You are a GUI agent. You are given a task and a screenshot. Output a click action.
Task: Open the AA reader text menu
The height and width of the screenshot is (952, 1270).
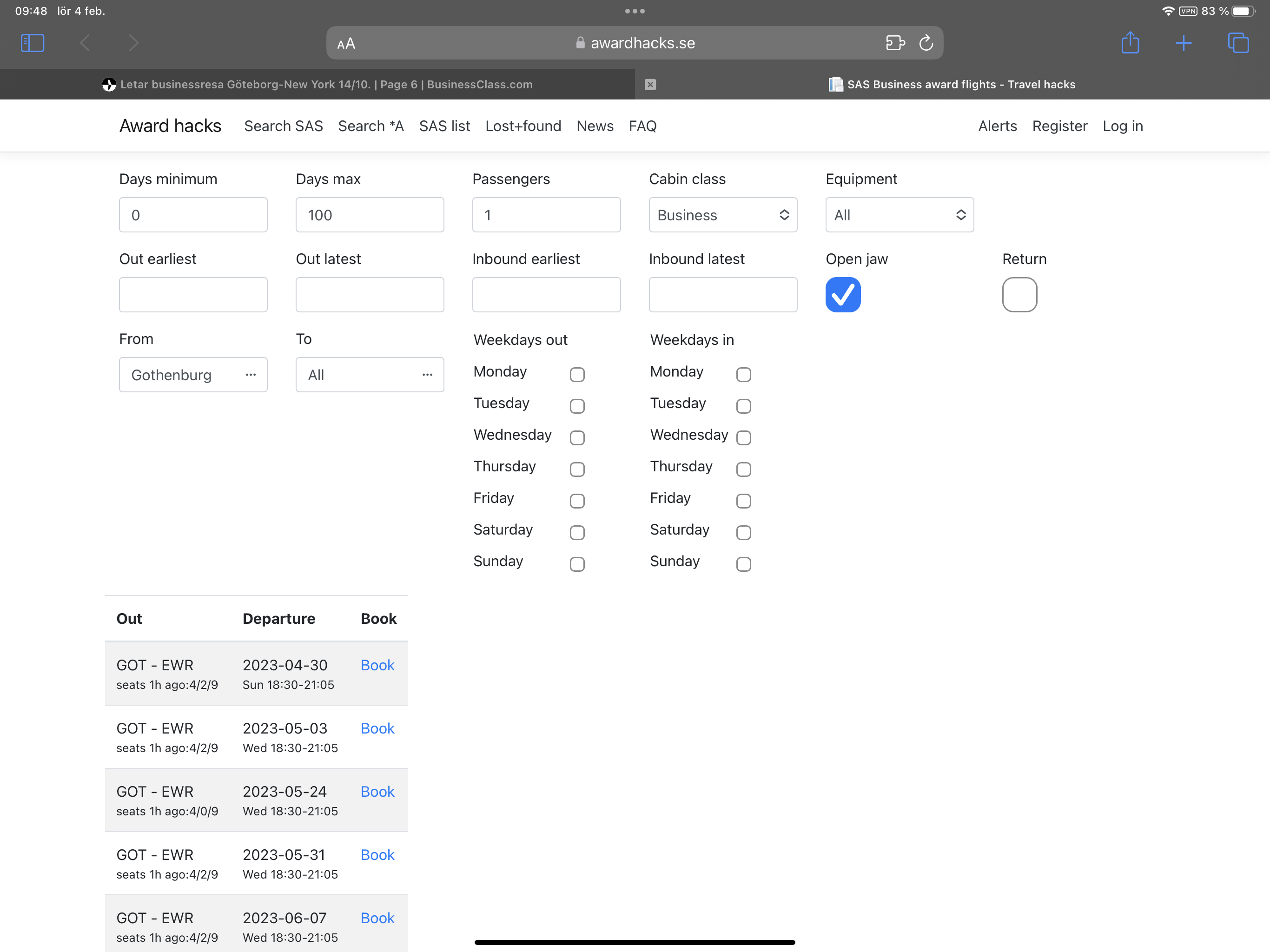(x=346, y=44)
